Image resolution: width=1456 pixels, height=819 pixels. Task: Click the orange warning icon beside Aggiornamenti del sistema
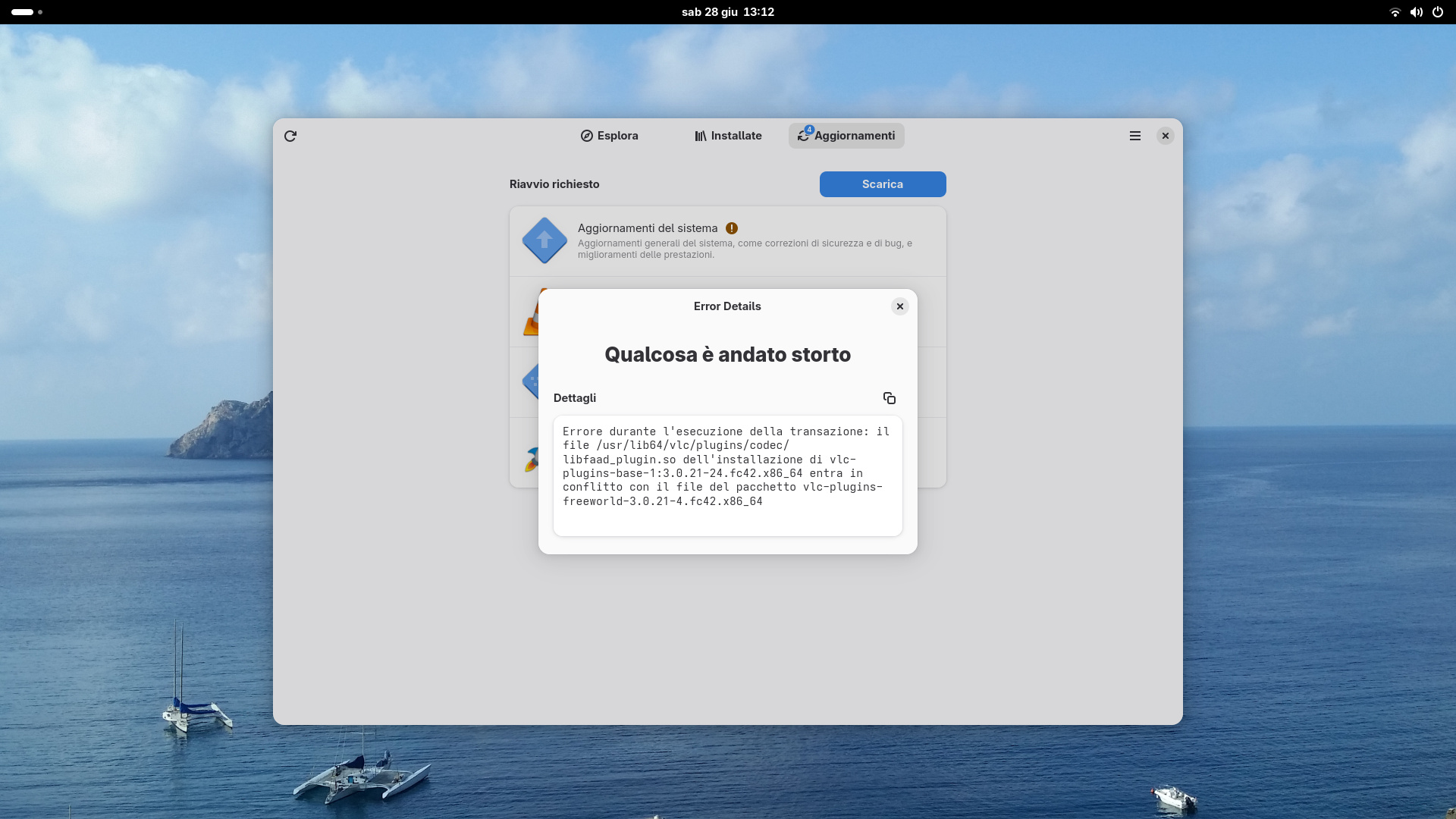(x=732, y=228)
